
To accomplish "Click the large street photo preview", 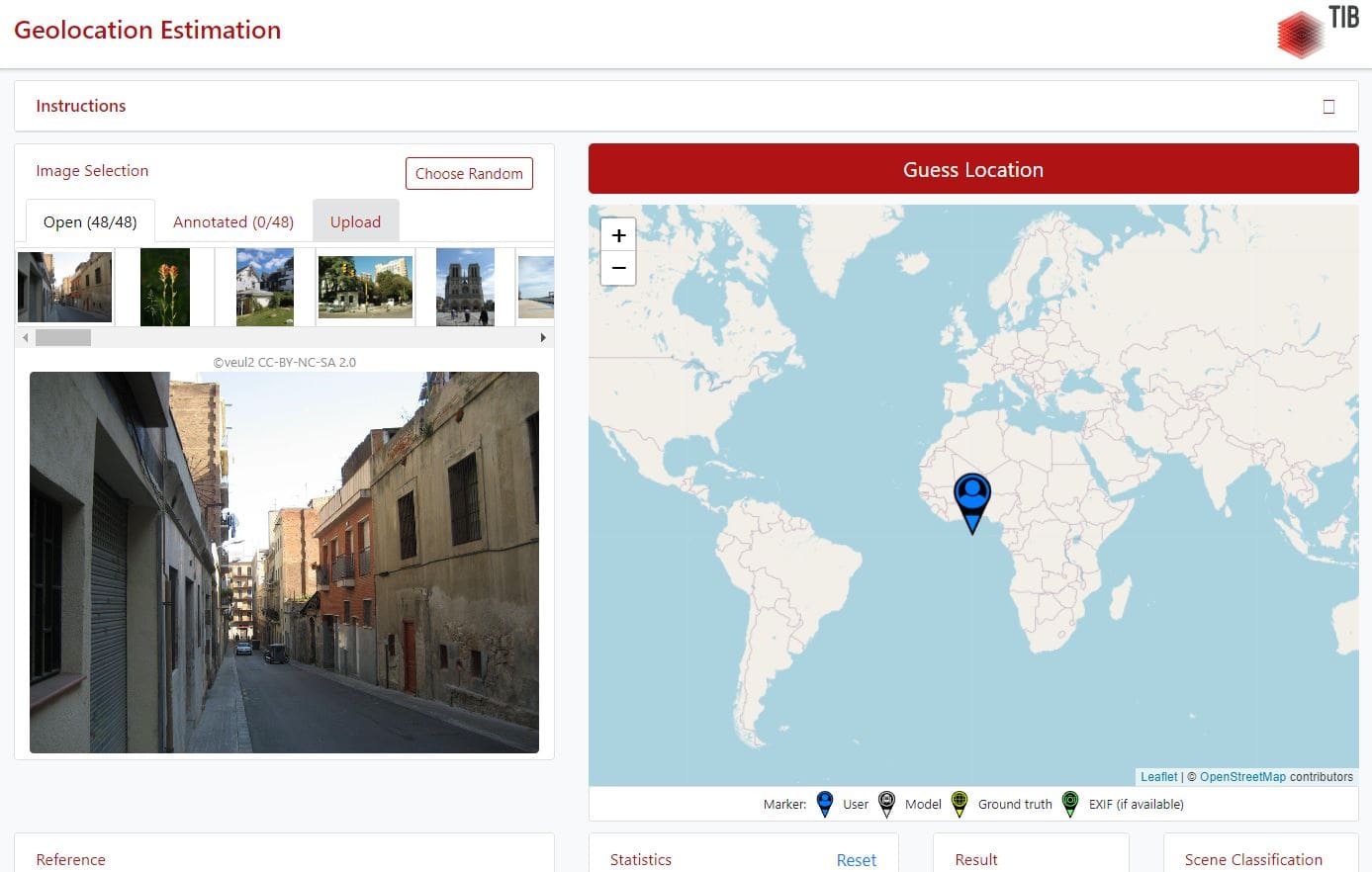I will 284,563.
